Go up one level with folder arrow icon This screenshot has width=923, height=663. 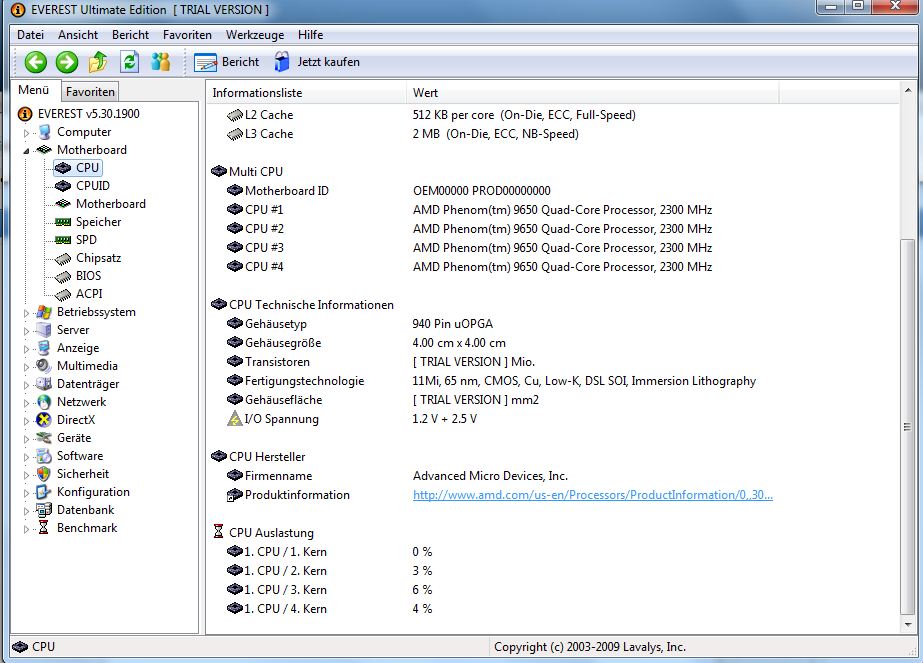coord(98,62)
